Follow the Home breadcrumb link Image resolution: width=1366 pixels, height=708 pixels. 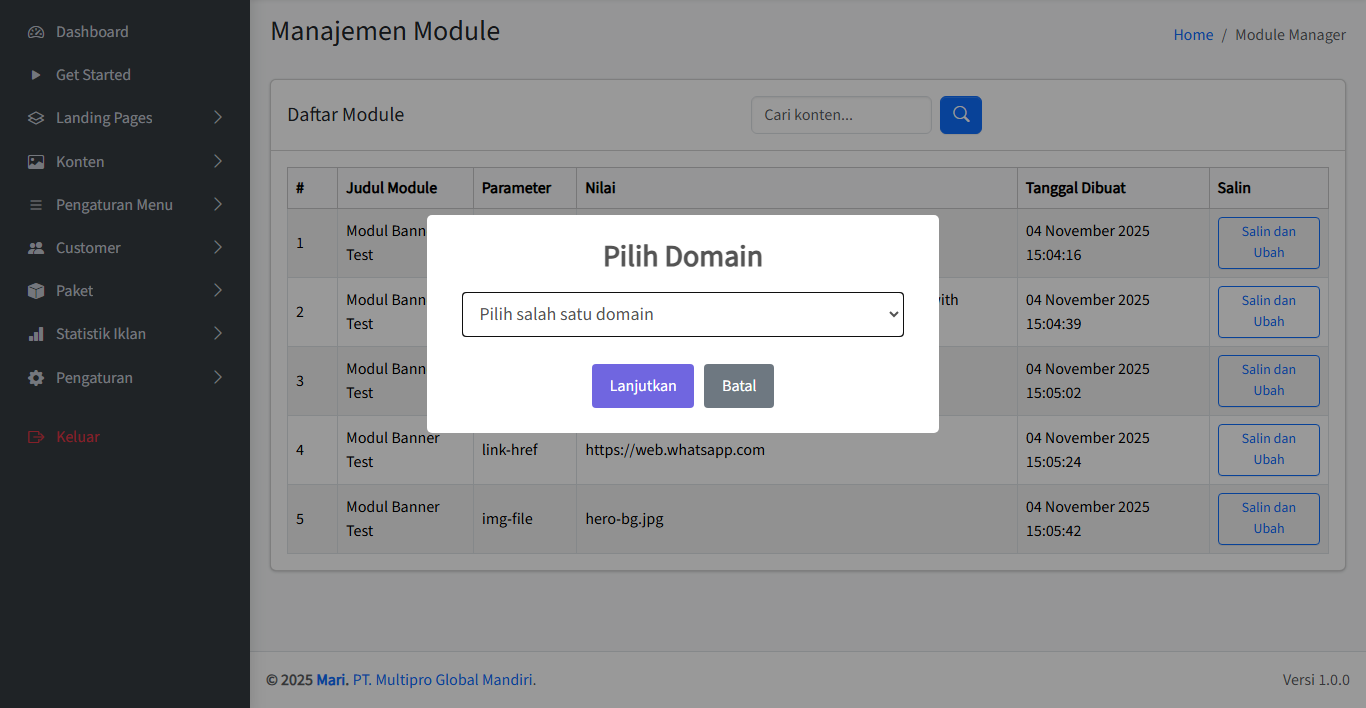[x=1193, y=35]
